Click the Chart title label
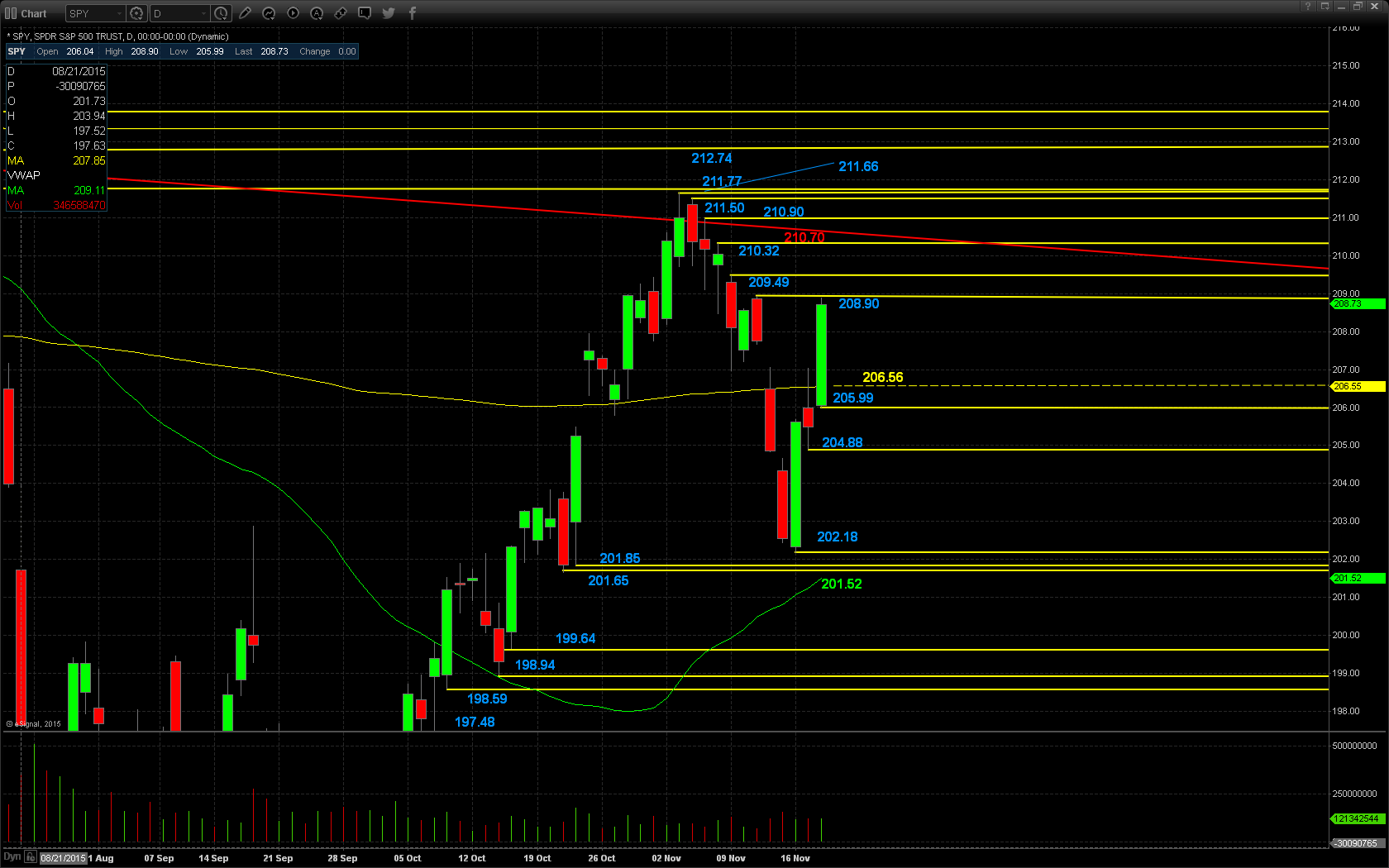Screen dimensions: 1389x868 point(34,14)
